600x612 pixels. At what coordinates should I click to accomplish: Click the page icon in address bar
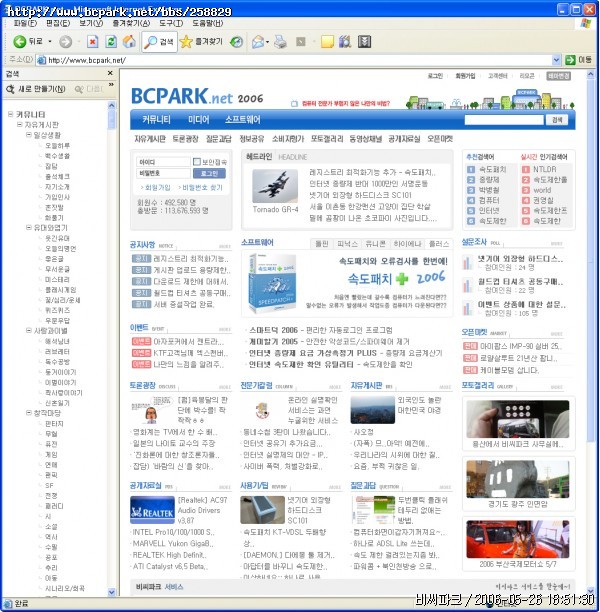(x=41, y=60)
